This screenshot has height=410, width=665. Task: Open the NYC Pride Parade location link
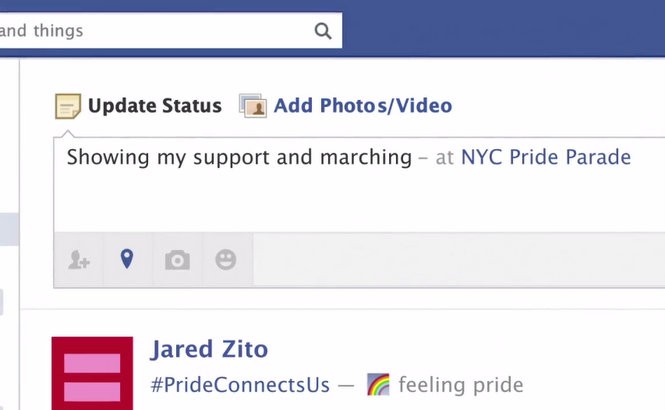[x=546, y=157]
